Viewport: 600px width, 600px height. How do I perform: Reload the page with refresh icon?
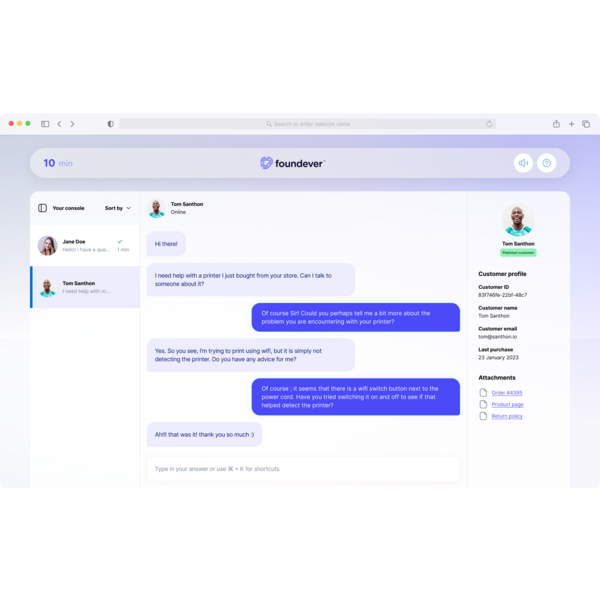point(489,124)
